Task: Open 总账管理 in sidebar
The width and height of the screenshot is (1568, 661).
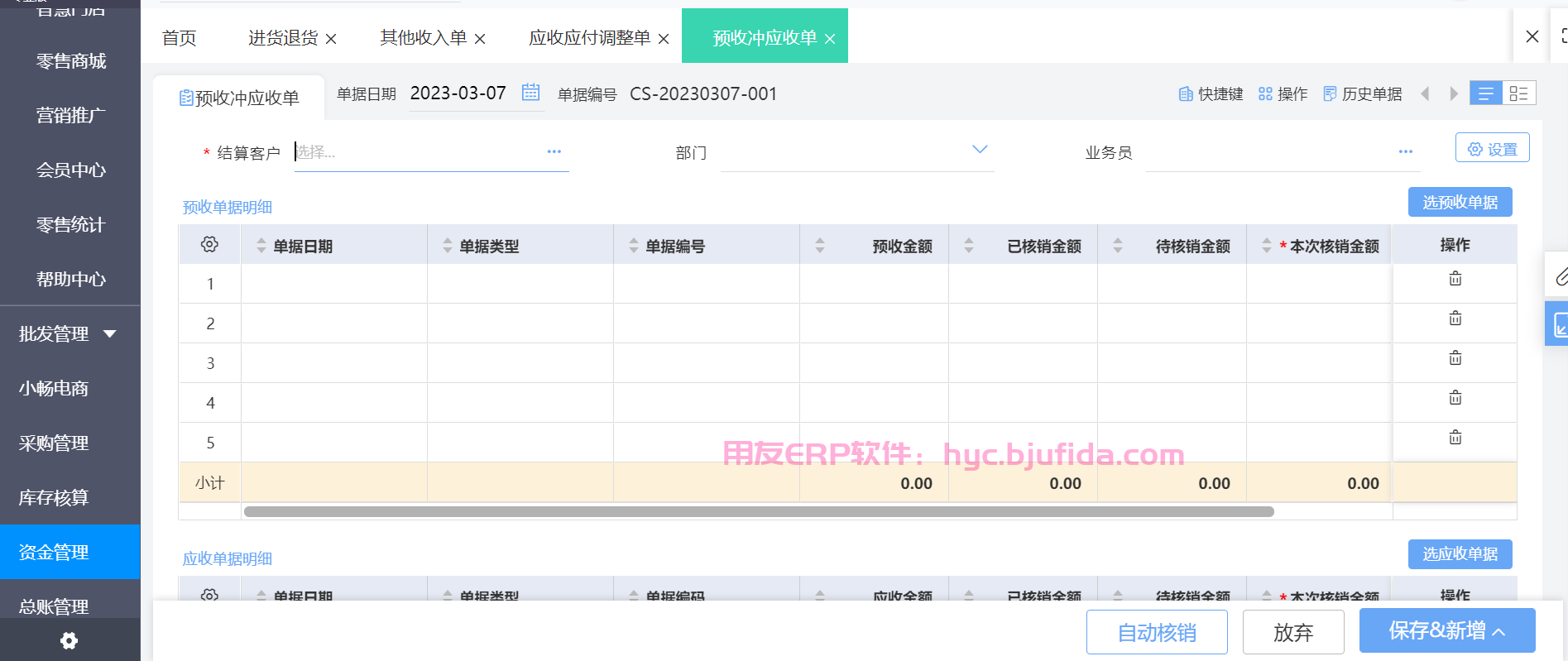Action: 54,606
